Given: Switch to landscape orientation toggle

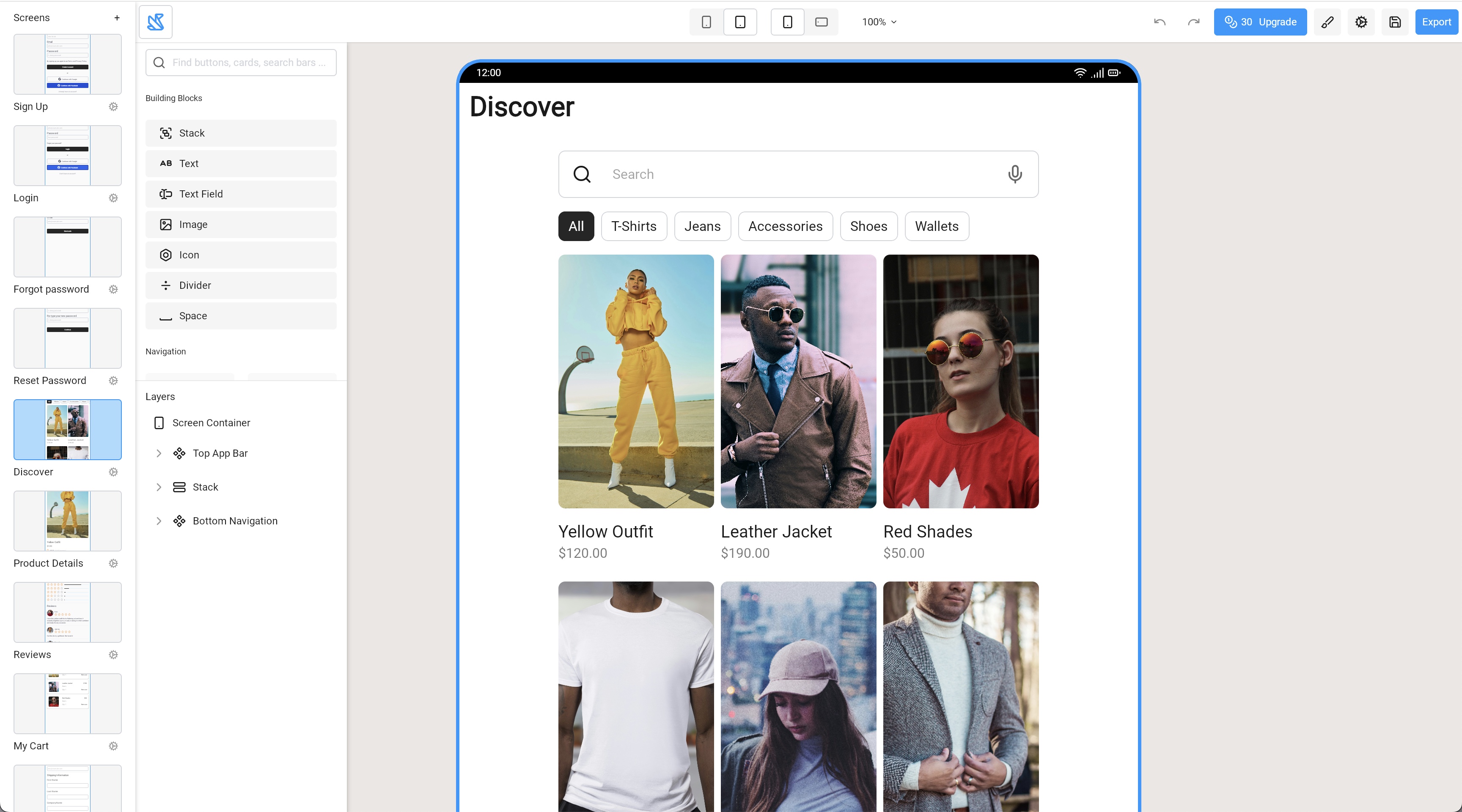Looking at the screenshot, I should (x=821, y=22).
